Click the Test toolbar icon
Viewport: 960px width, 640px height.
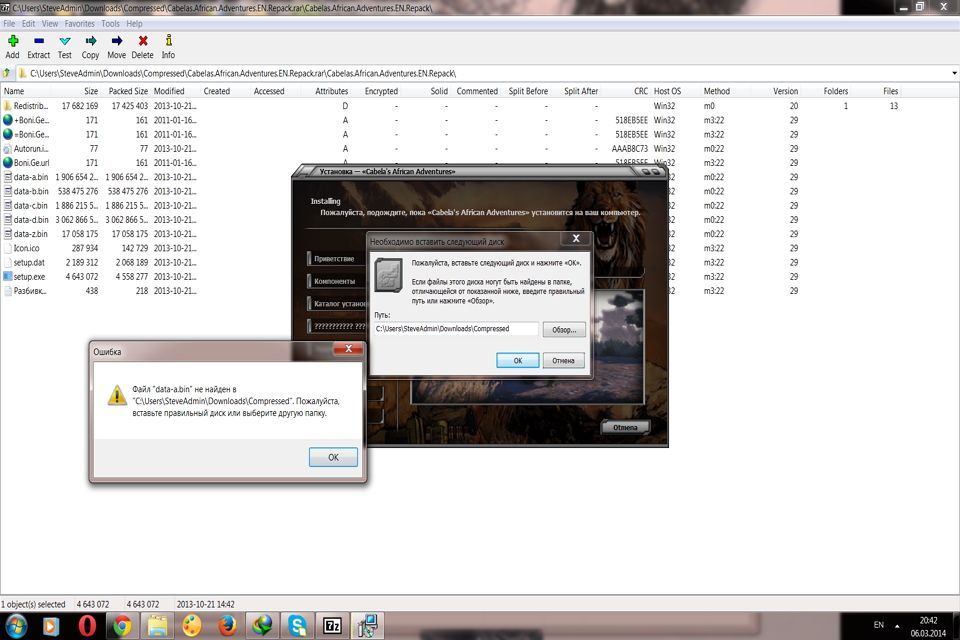(65, 41)
